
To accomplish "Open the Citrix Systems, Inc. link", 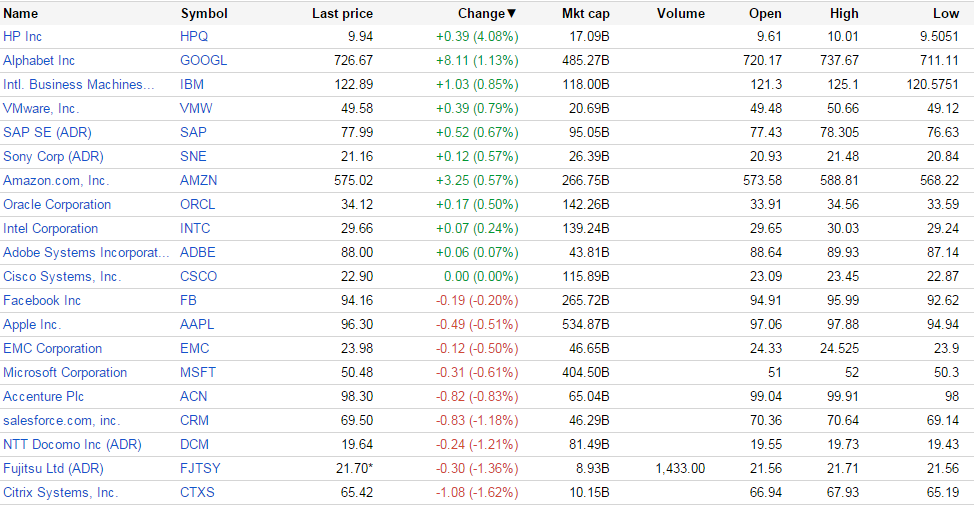I will click(x=60, y=493).
